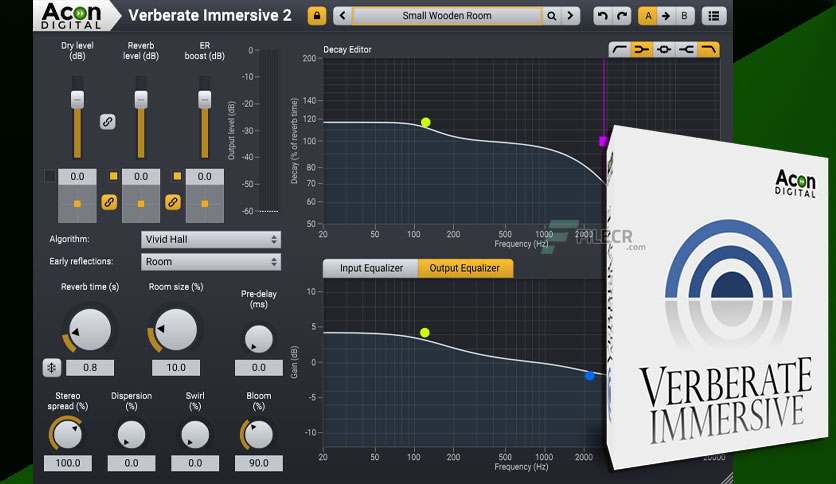Toggle the dry-reverb pan link icon

pos(109,202)
